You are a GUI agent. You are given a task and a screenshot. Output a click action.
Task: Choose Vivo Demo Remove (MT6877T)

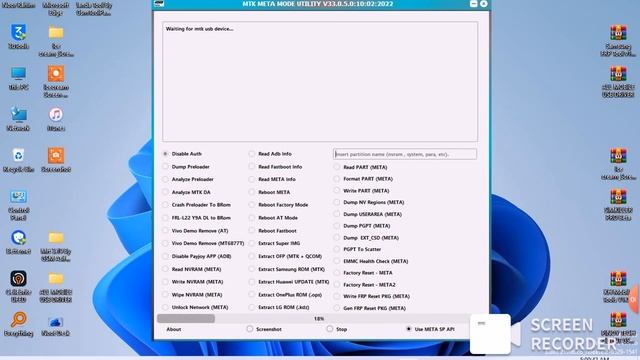(204, 243)
